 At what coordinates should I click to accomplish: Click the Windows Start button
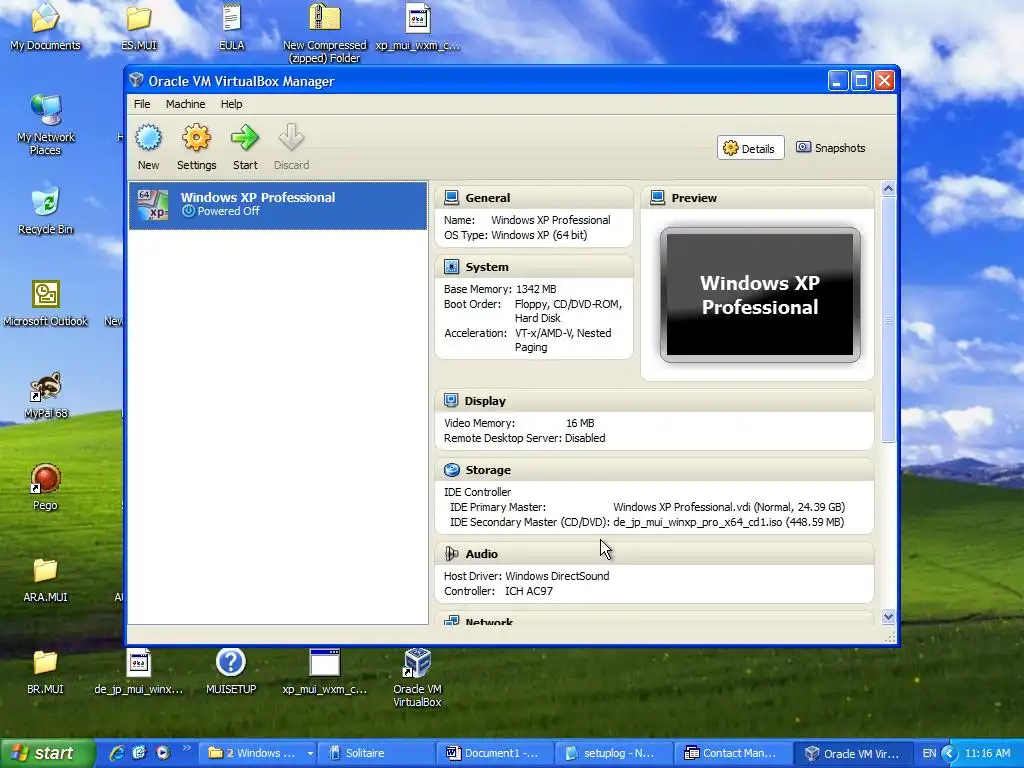point(47,754)
